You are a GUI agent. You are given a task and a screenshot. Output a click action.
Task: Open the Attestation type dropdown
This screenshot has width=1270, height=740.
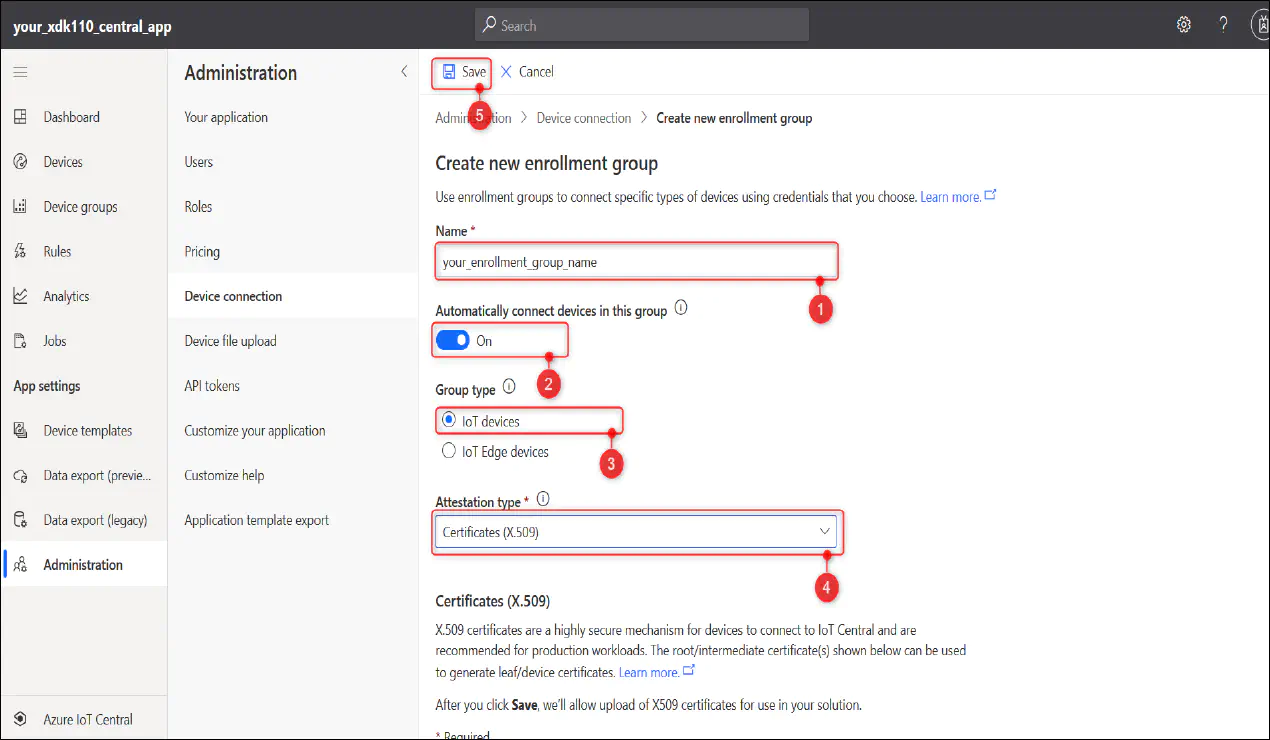[636, 532]
